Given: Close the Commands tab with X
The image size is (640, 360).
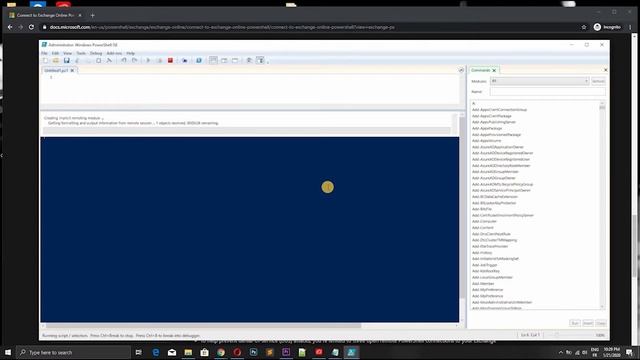Looking at the screenshot, I should 494,70.
